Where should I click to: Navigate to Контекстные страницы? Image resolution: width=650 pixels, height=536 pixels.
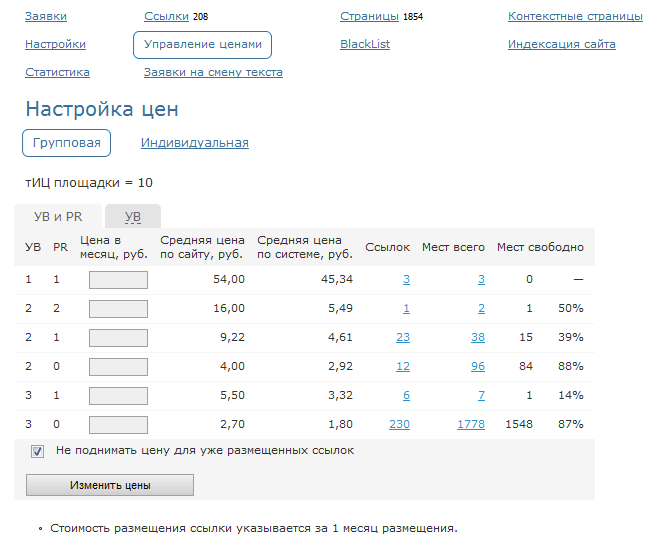[x=575, y=17]
